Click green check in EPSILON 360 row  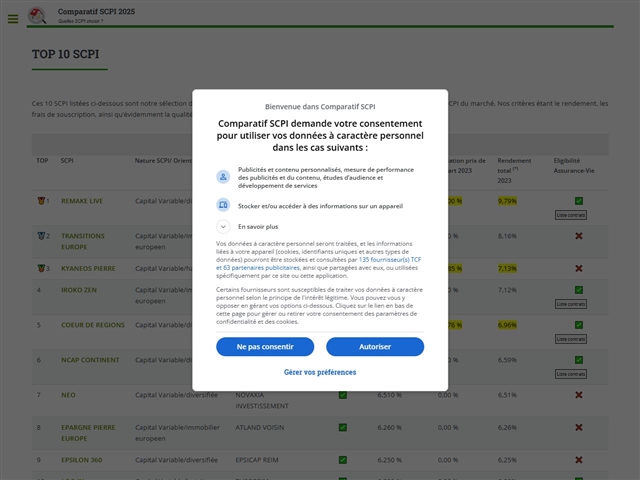click(343, 460)
